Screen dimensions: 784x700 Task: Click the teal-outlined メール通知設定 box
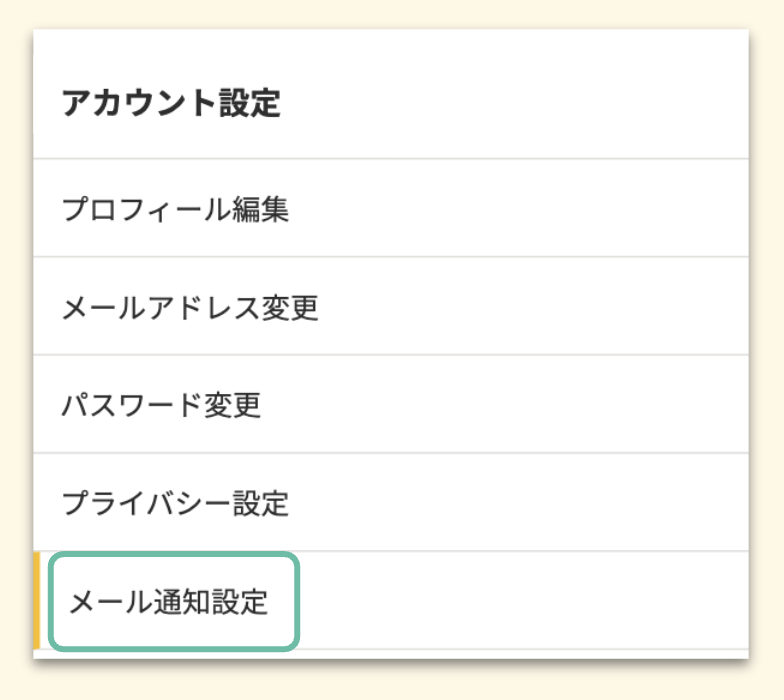[174, 602]
